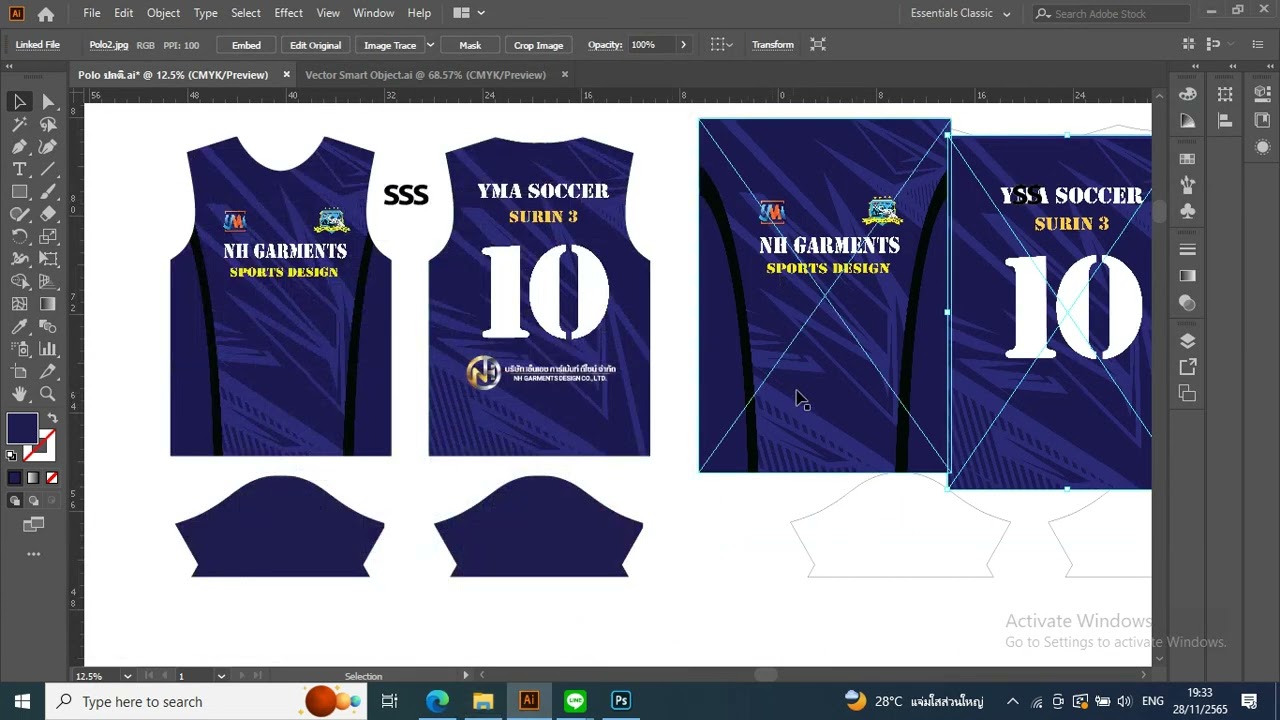Select the Eraser tool

[x=48, y=214]
